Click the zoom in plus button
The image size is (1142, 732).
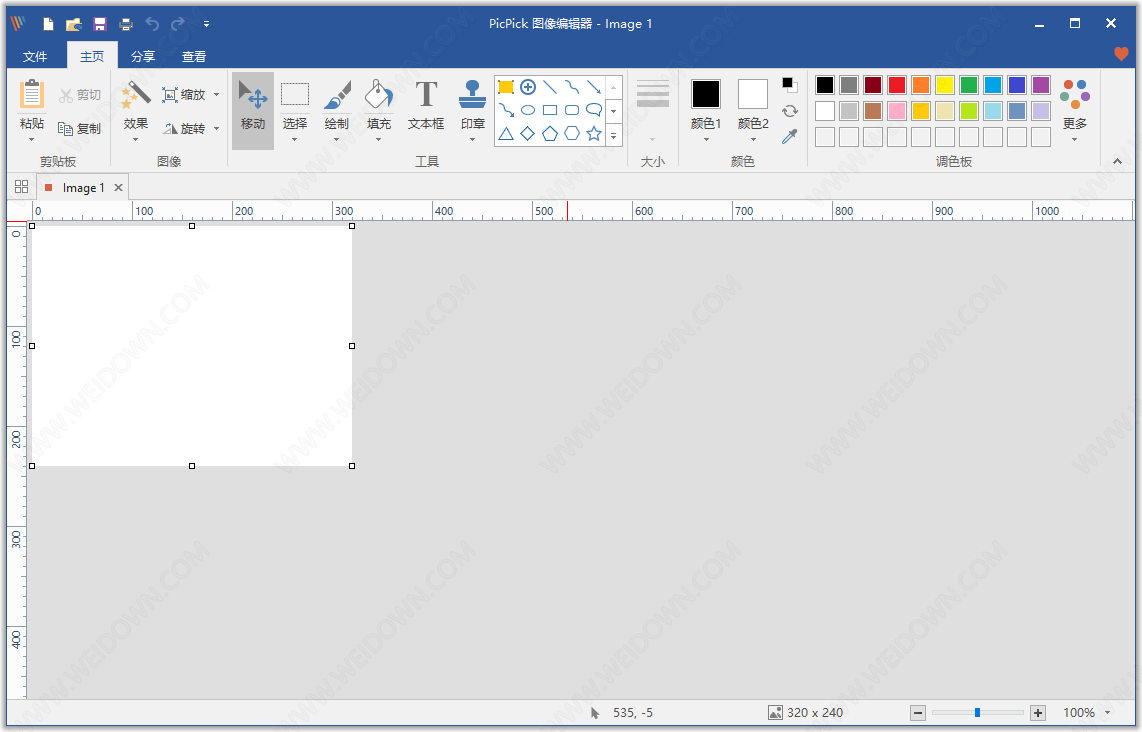[1038, 713]
